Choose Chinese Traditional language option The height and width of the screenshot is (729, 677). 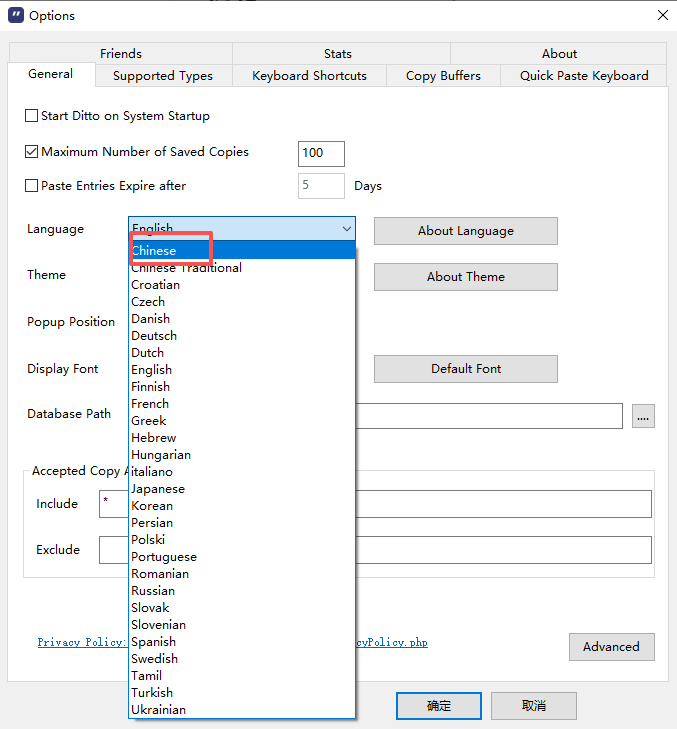(x=242, y=268)
